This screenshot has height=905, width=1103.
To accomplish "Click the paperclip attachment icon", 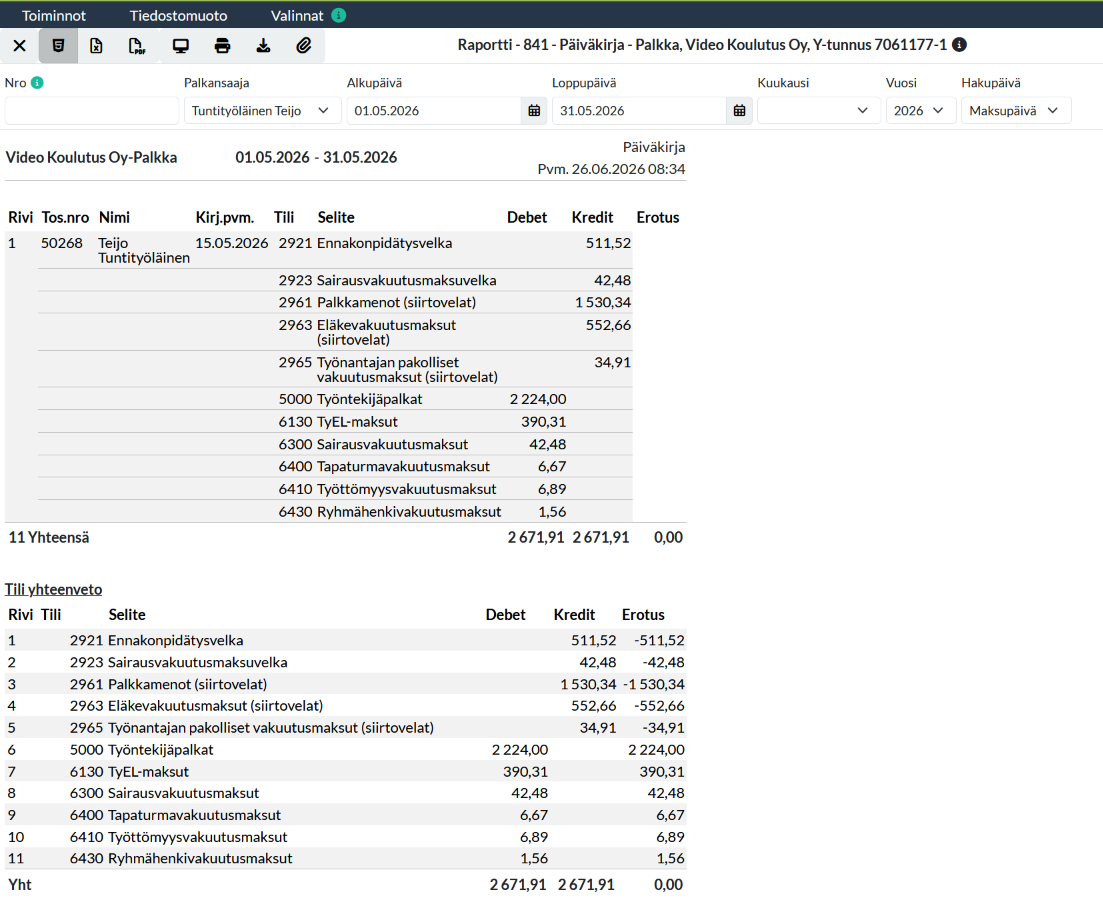I will tap(304, 46).
